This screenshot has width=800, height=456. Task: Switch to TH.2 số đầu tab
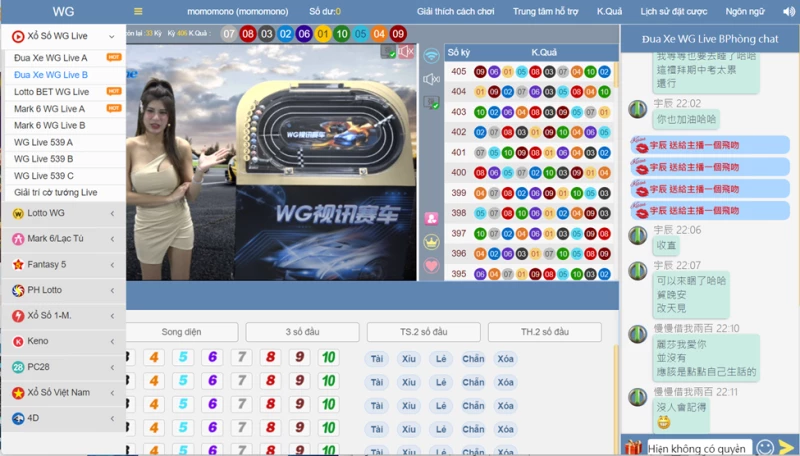pos(545,332)
